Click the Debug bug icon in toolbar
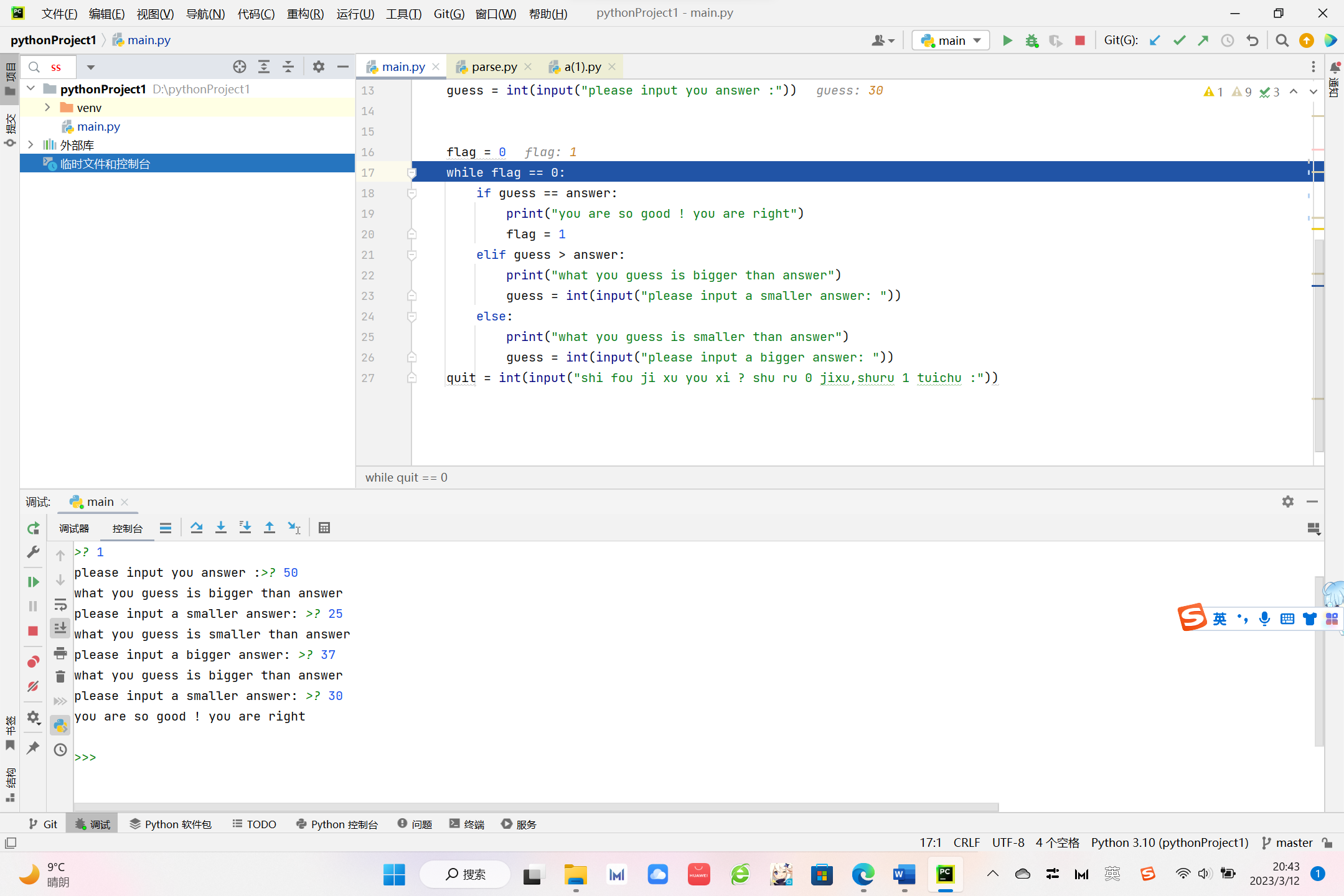This screenshot has height=896, width=1344. point(1031,40)
